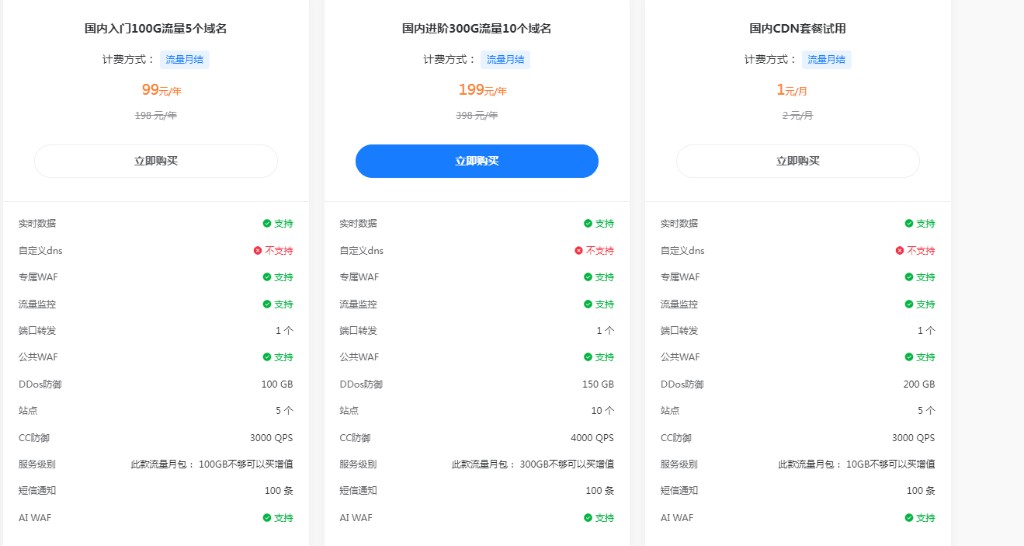
Task: Click the title 国内进阶300G流量10个域名
Action: [x=477, y=28]
